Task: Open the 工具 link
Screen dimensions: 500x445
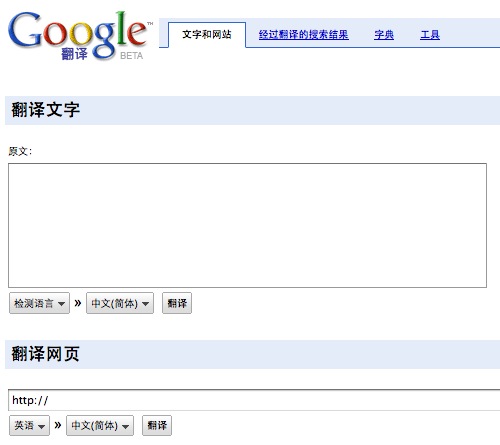Action: (430, 35)
